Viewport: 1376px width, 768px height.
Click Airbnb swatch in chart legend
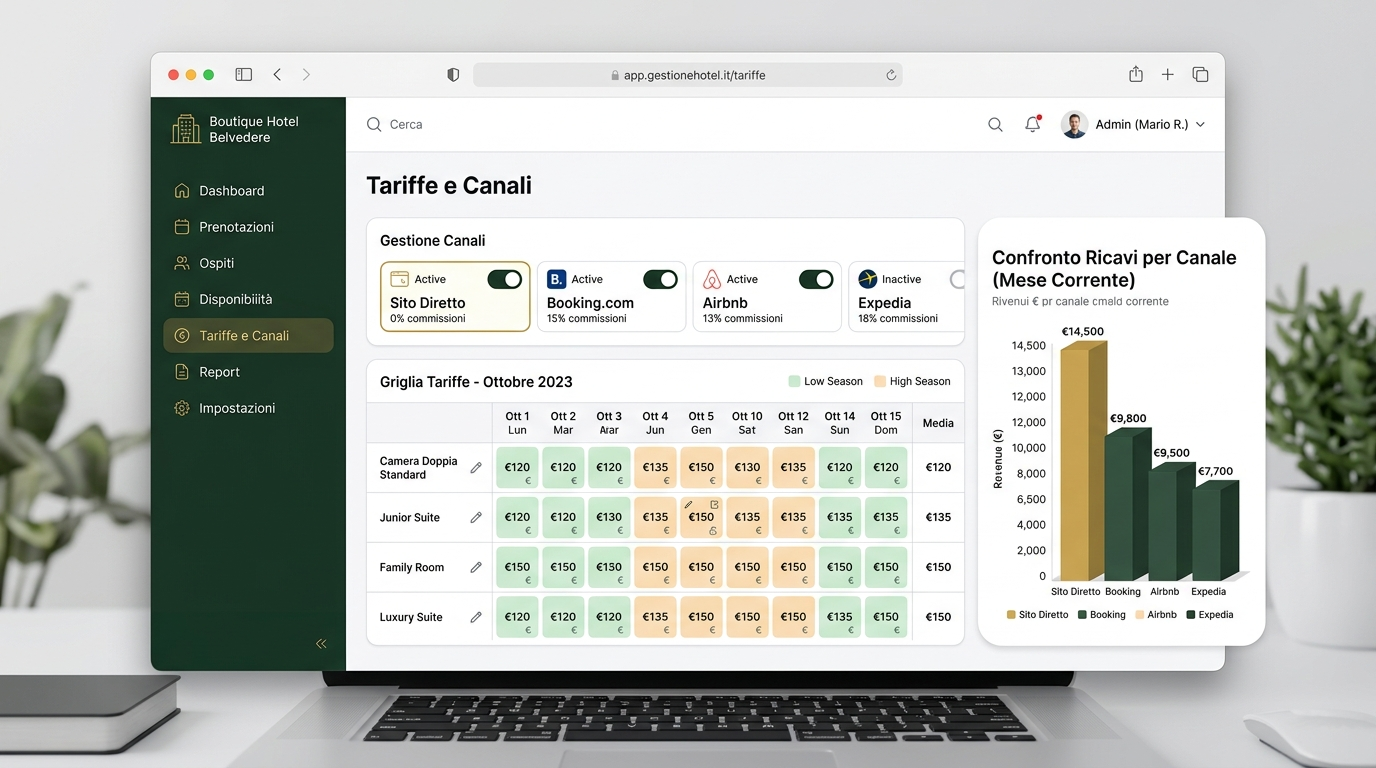pyautogui.click(x=1139, y=615)
